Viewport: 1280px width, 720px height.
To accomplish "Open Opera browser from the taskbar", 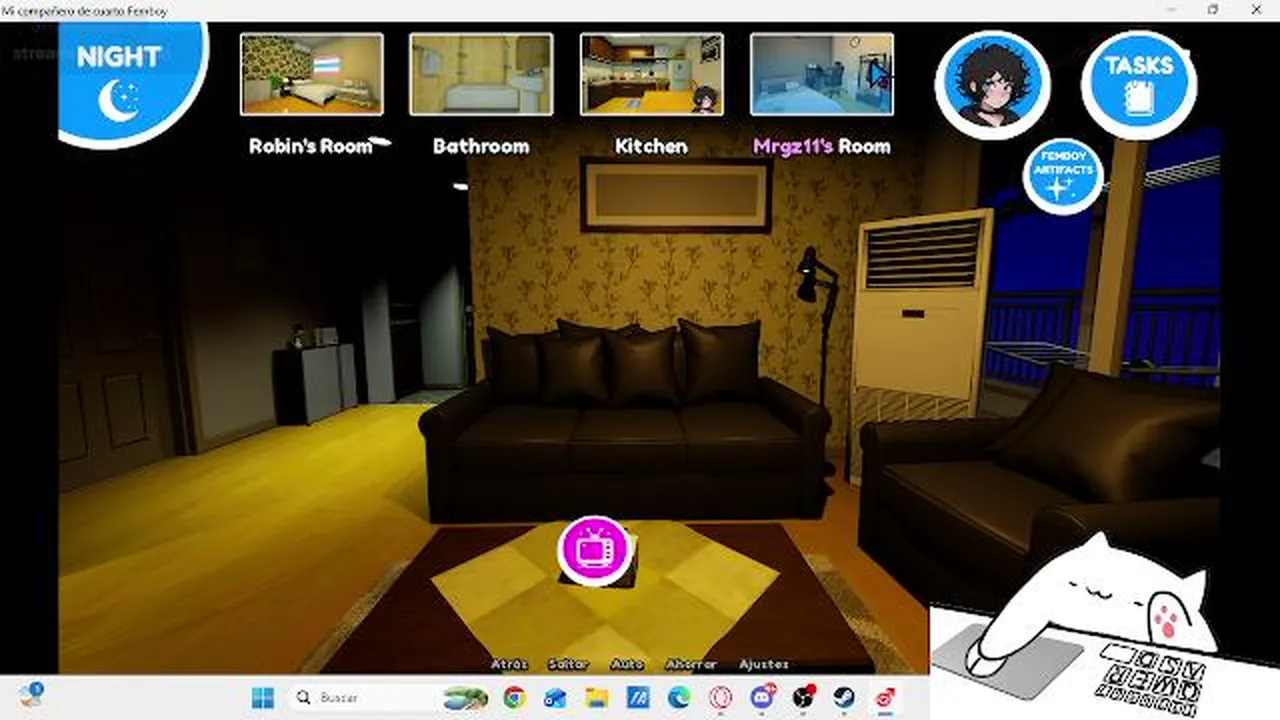I will point(721,697).
